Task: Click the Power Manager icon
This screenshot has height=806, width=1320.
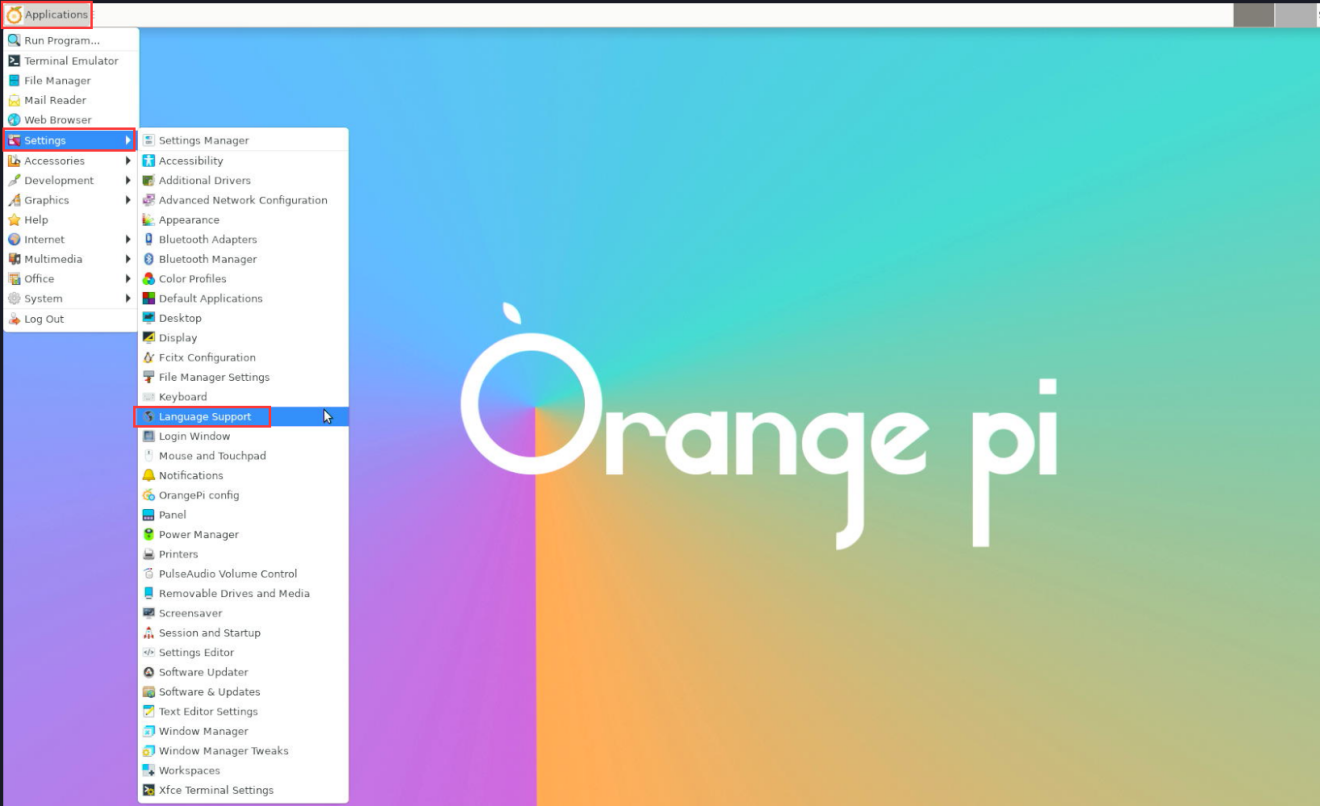Action: (149, 535)
